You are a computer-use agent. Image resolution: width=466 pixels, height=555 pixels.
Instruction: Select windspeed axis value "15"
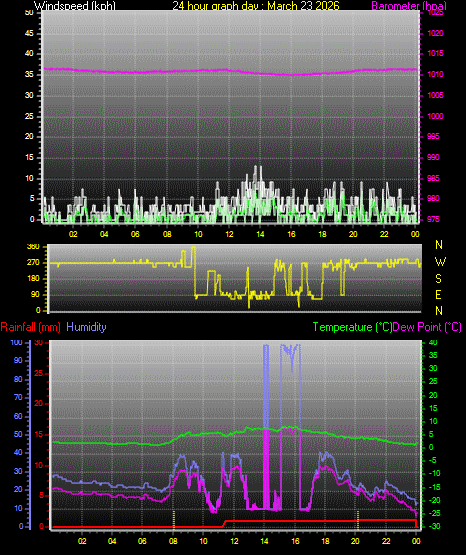coord(29,157)
